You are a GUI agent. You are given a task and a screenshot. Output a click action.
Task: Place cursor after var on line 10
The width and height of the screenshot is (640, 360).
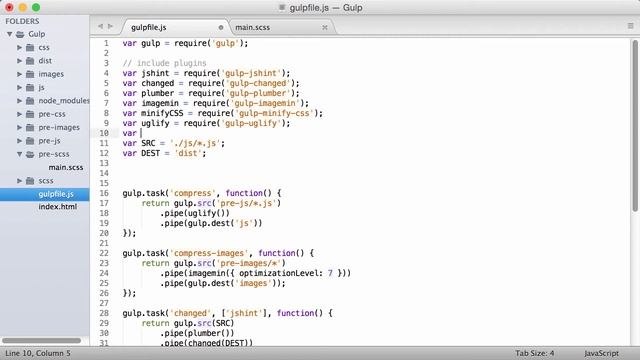[141, 133]
